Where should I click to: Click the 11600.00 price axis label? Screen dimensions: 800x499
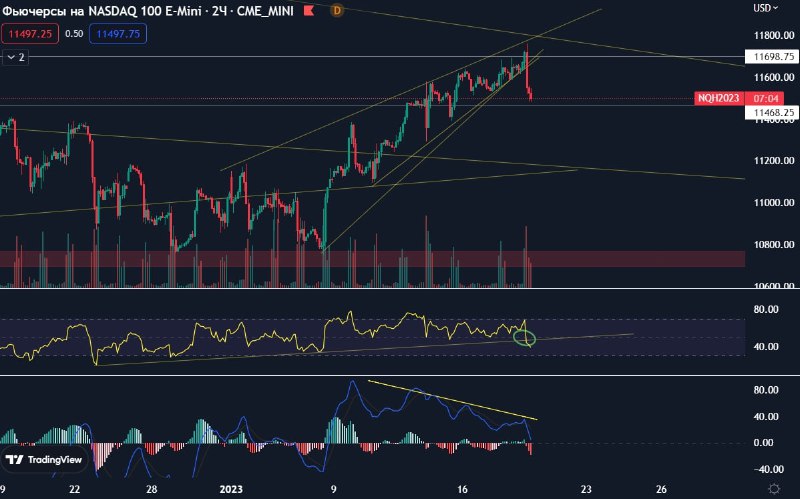[774, 77]
